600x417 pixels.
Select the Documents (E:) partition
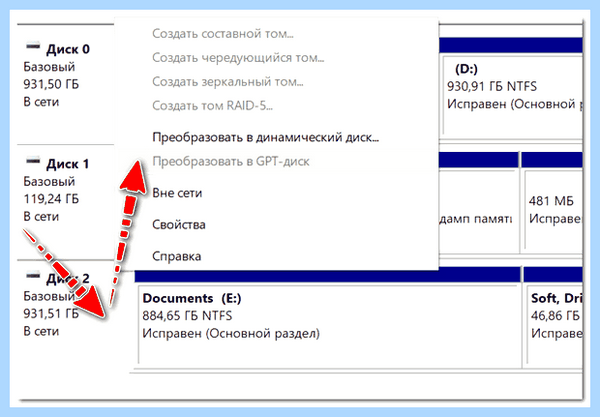(329, 325)
